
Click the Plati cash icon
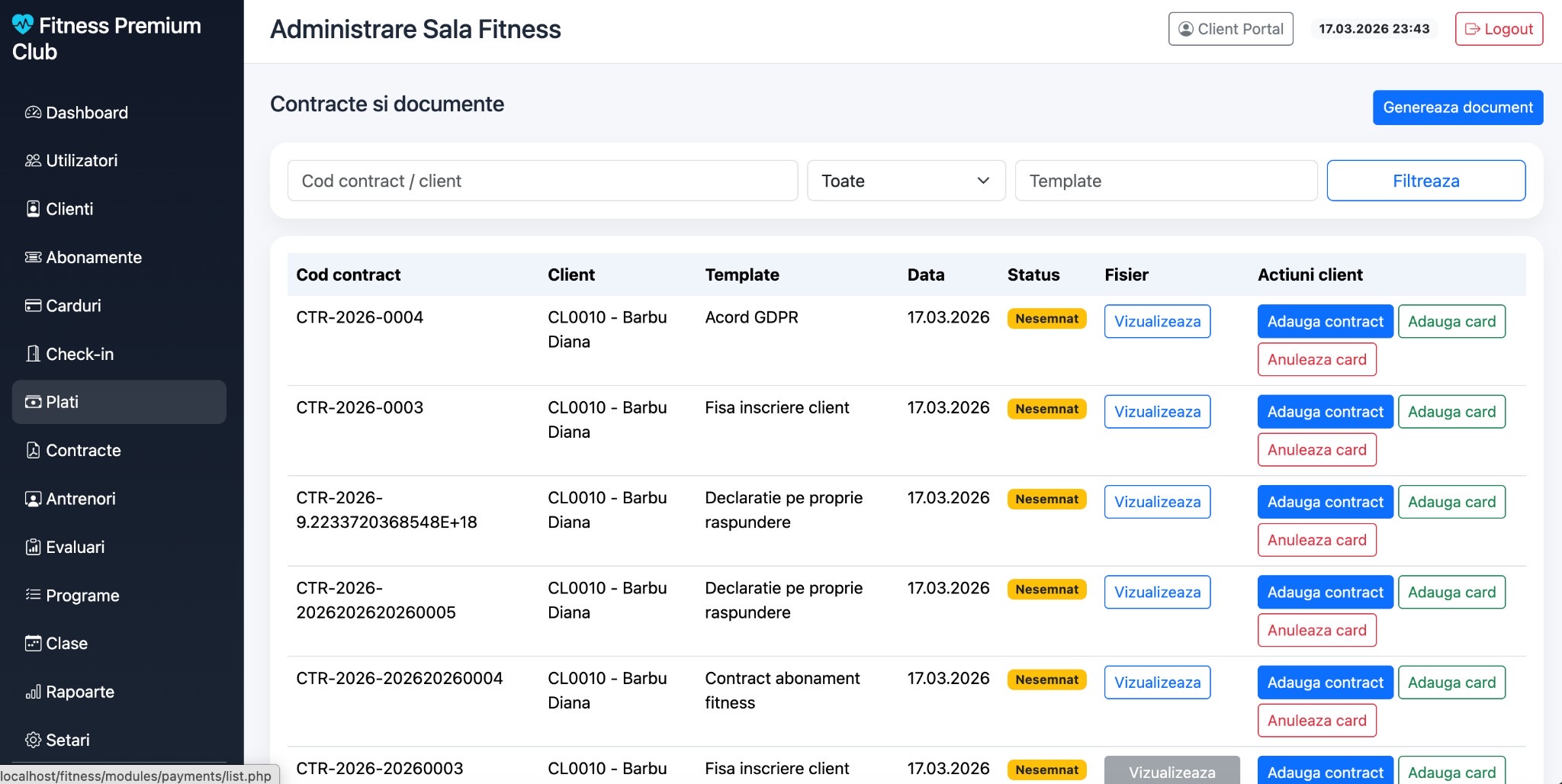33,402
